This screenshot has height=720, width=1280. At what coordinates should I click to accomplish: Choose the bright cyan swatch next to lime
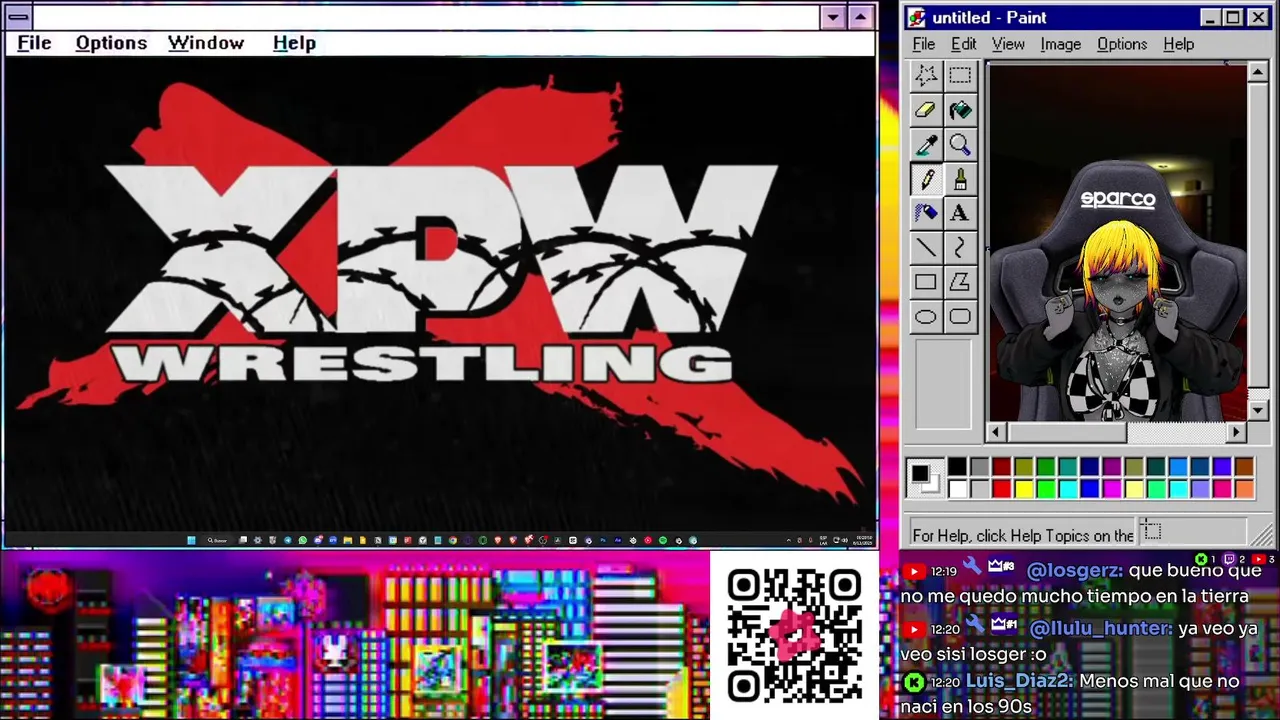click(x=1067, y=489)
